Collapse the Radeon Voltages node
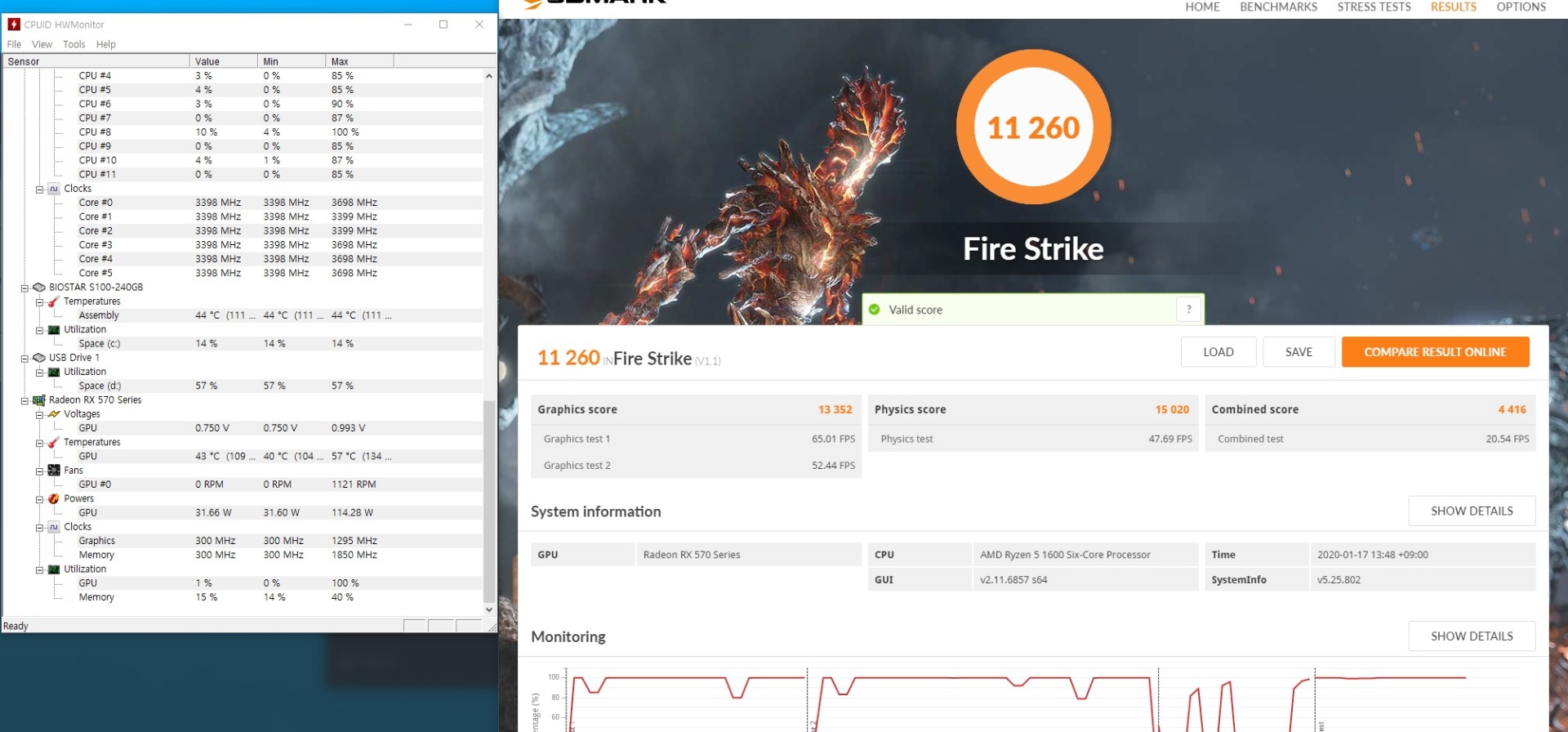The height and width of the screenshot is (732, 1568). point(39,415)
